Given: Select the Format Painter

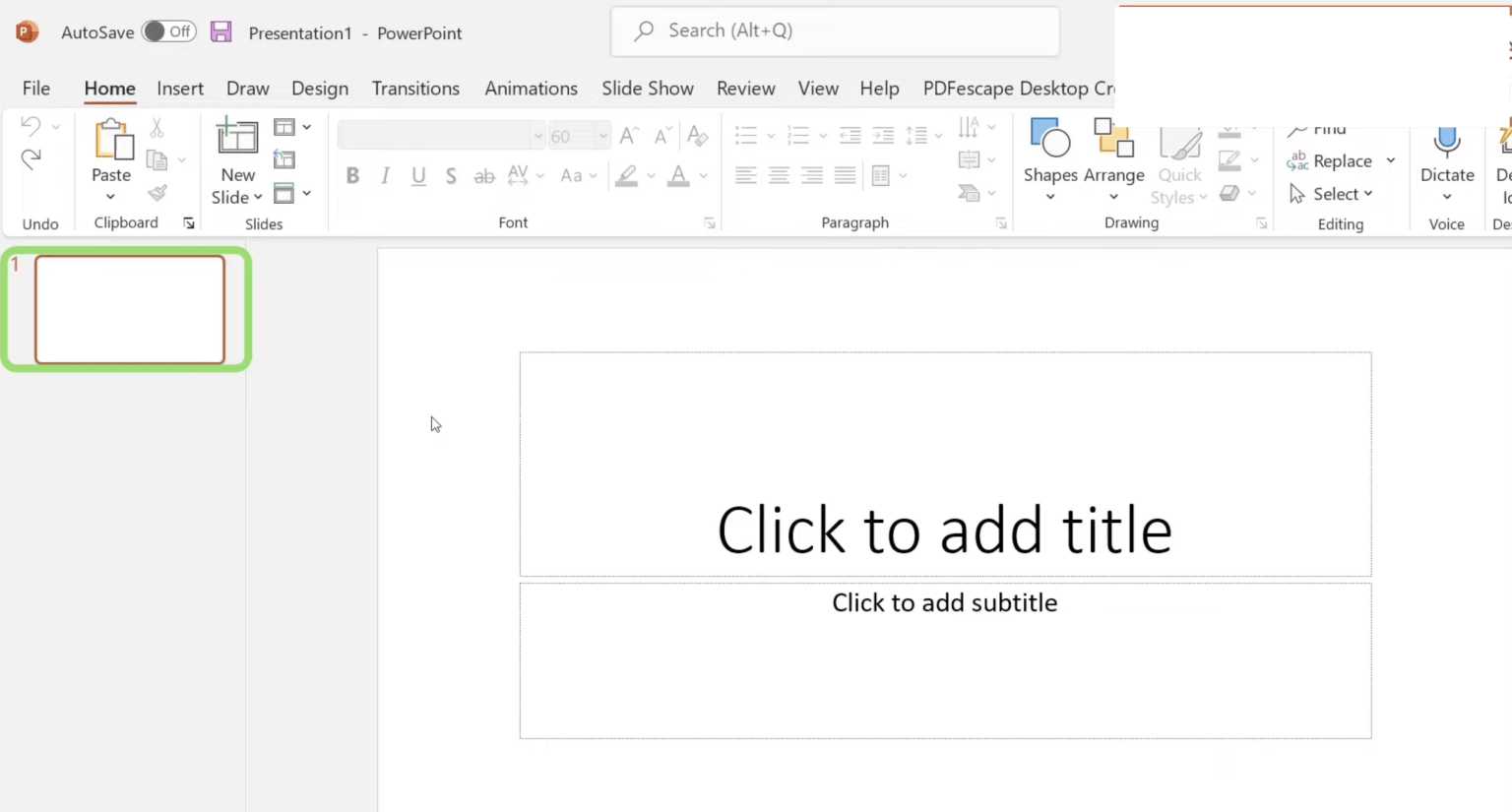Looking at the screenshot, I should click(x=157, y=193).
